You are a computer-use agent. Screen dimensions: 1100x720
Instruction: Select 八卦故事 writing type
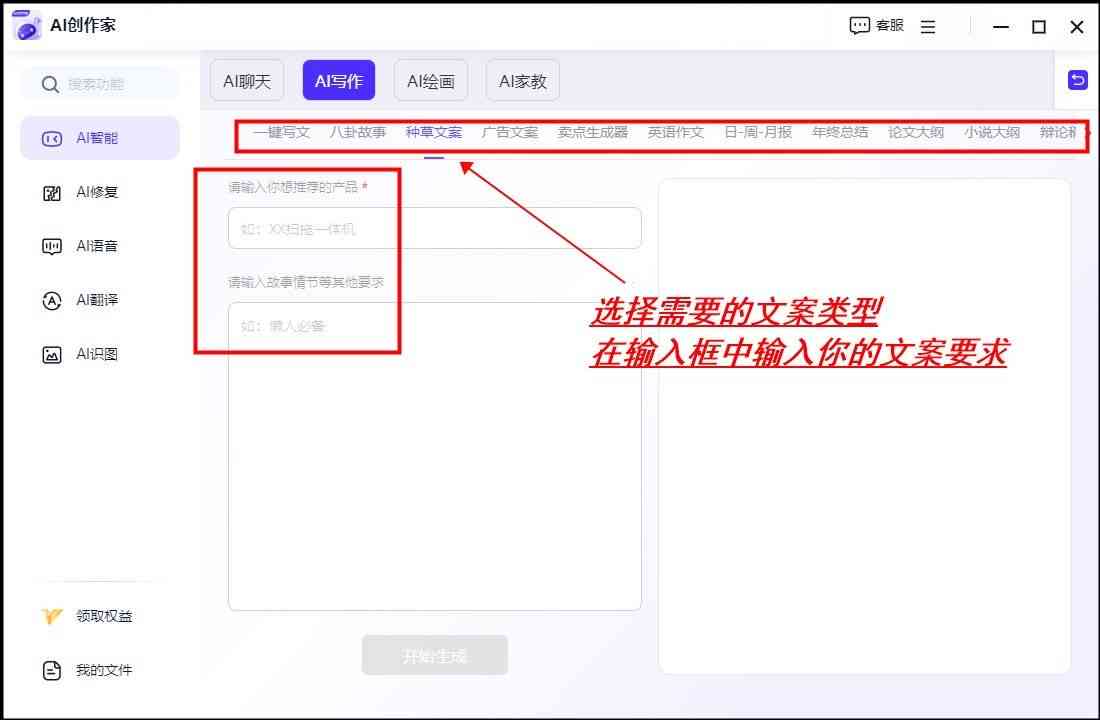[358, 132]
